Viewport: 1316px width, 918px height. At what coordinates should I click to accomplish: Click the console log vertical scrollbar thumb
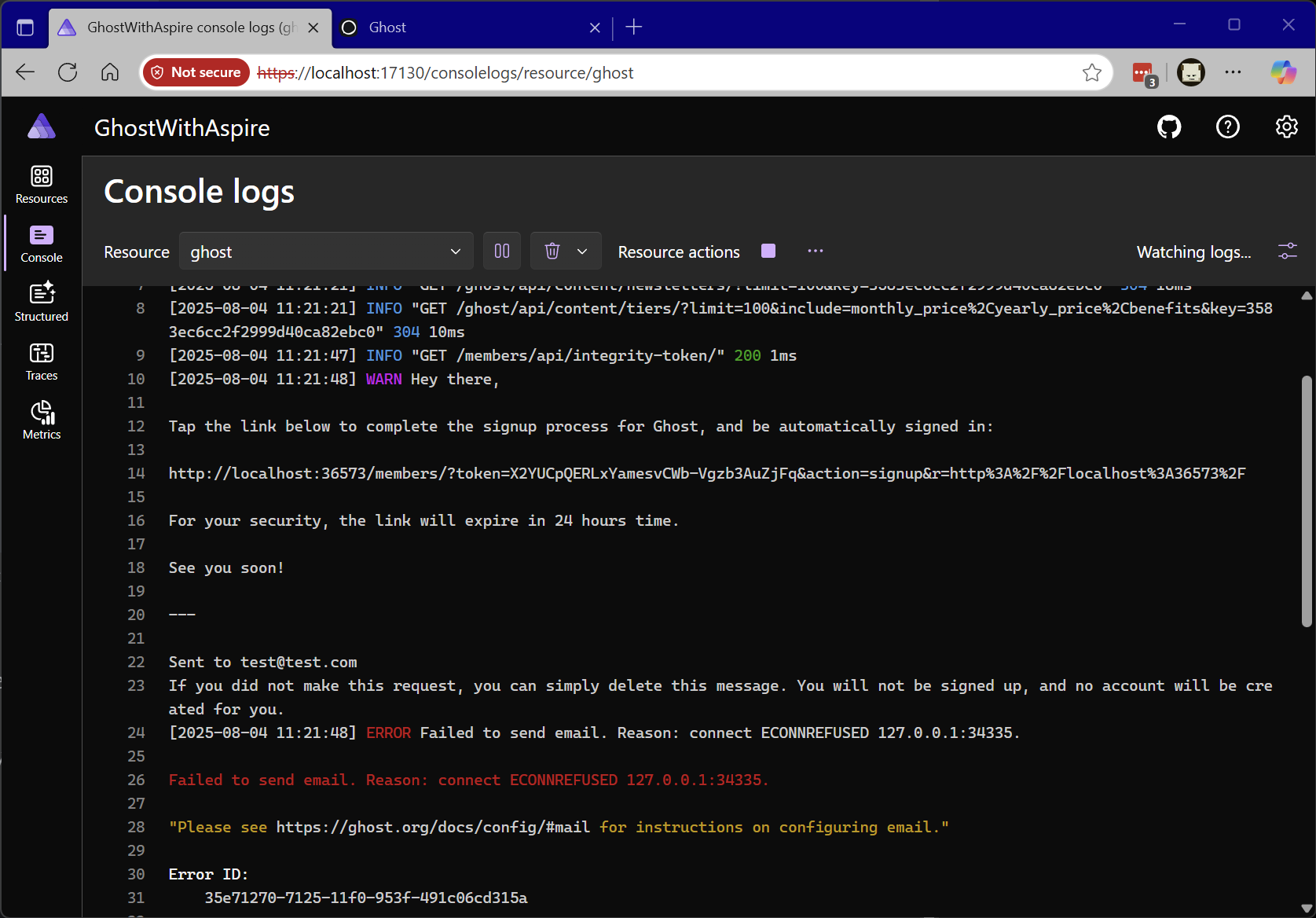(x=1307, y=503)
